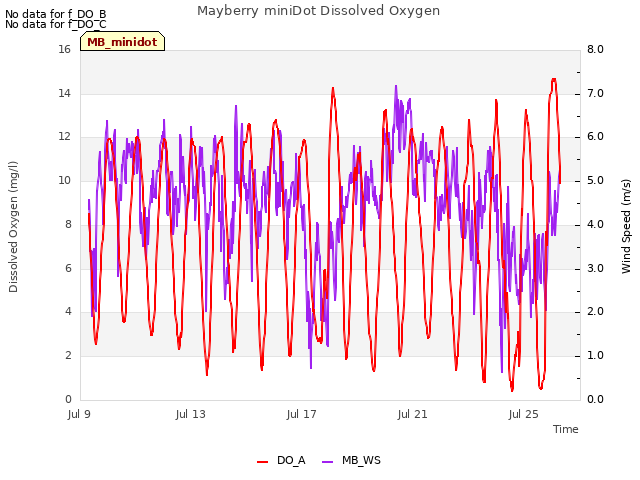The image size is (640, 480).
Task: Click the Jul 21 x-axis tick label
Action: pyautogui.click(x=413, y=414)
